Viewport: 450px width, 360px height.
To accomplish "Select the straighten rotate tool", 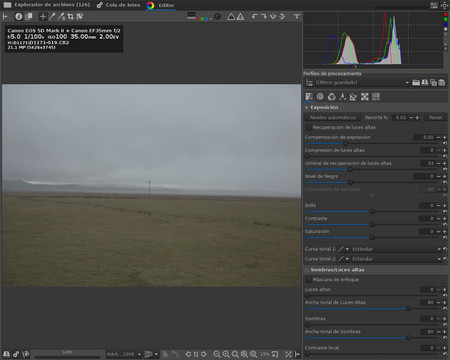I will pos(80,16).
